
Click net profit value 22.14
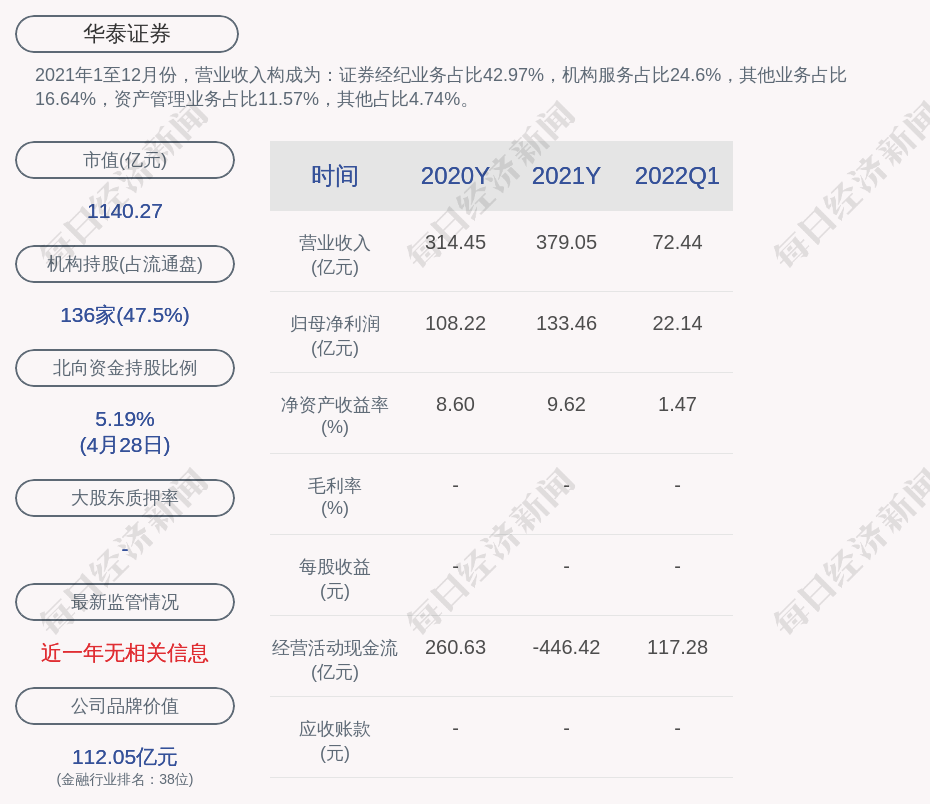[x=677, y=323]
